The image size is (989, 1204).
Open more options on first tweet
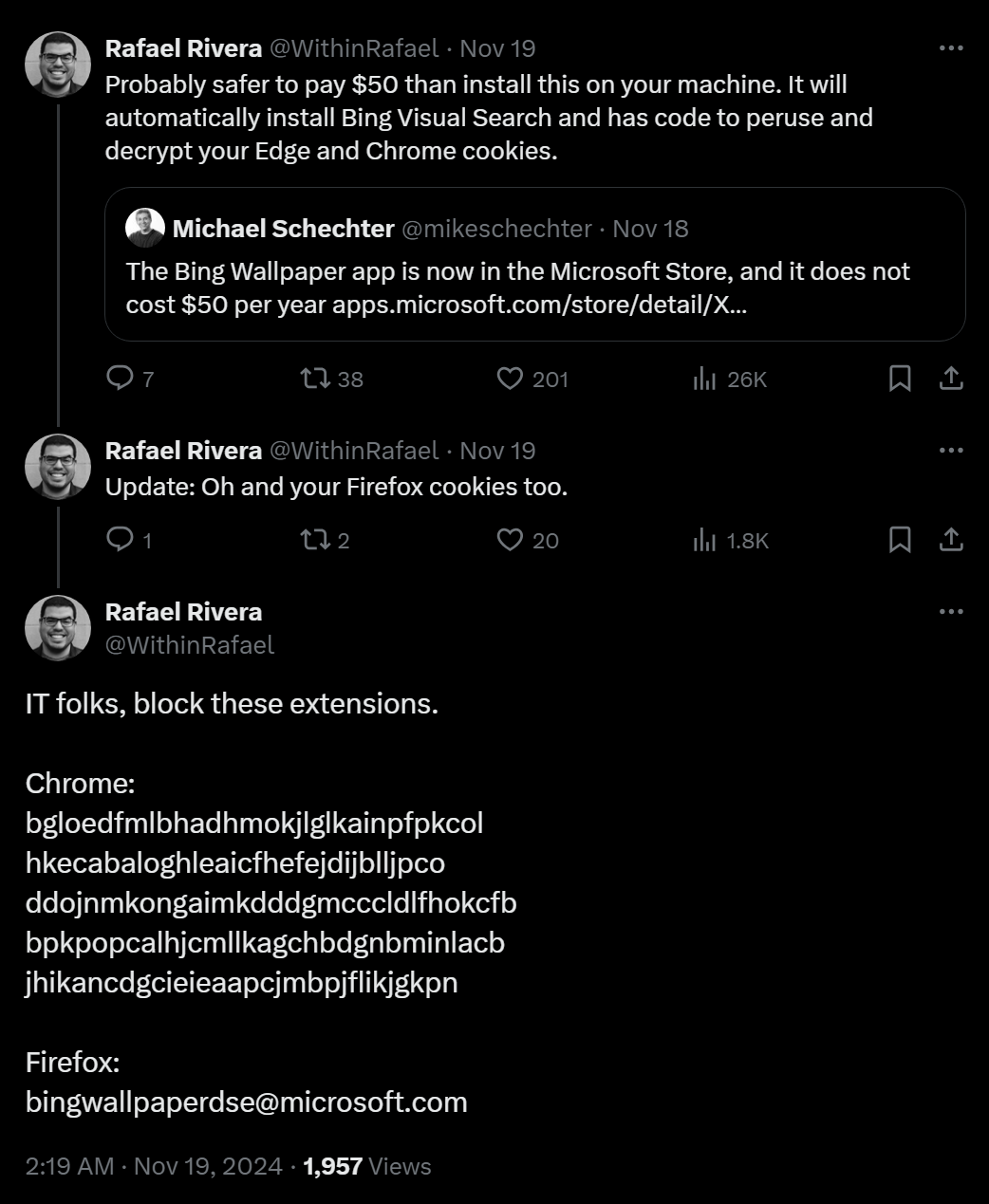950,48
